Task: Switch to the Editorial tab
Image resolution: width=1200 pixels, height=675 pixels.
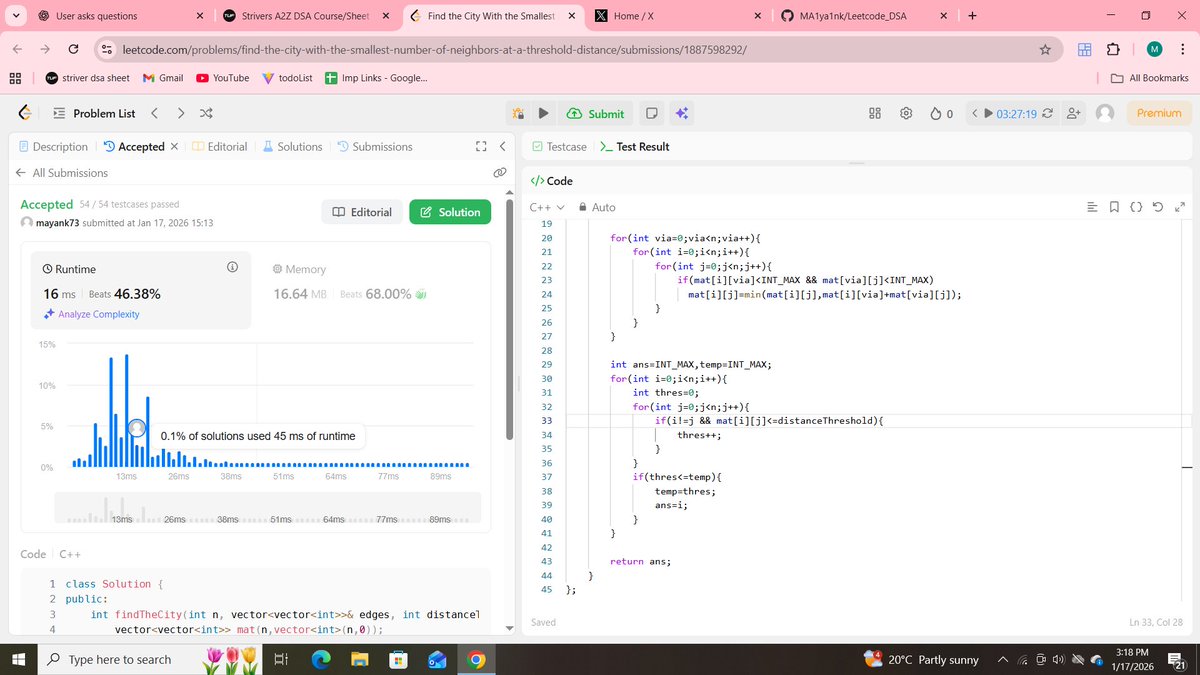Action: pyautogui.click(x=219, y=146)
